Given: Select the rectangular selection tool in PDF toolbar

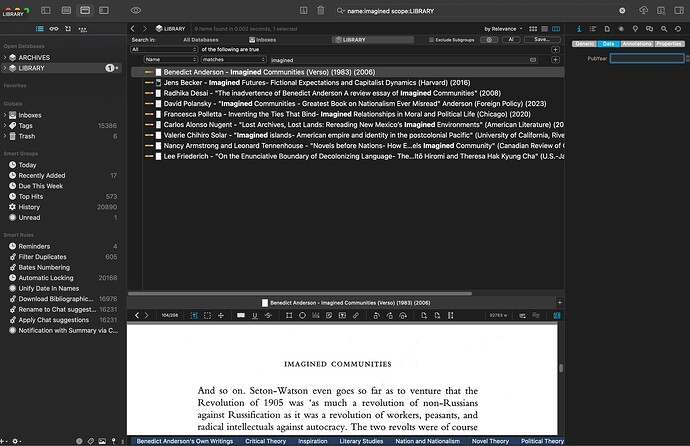Looking at the screenshot, I should [x=207, y=315].
